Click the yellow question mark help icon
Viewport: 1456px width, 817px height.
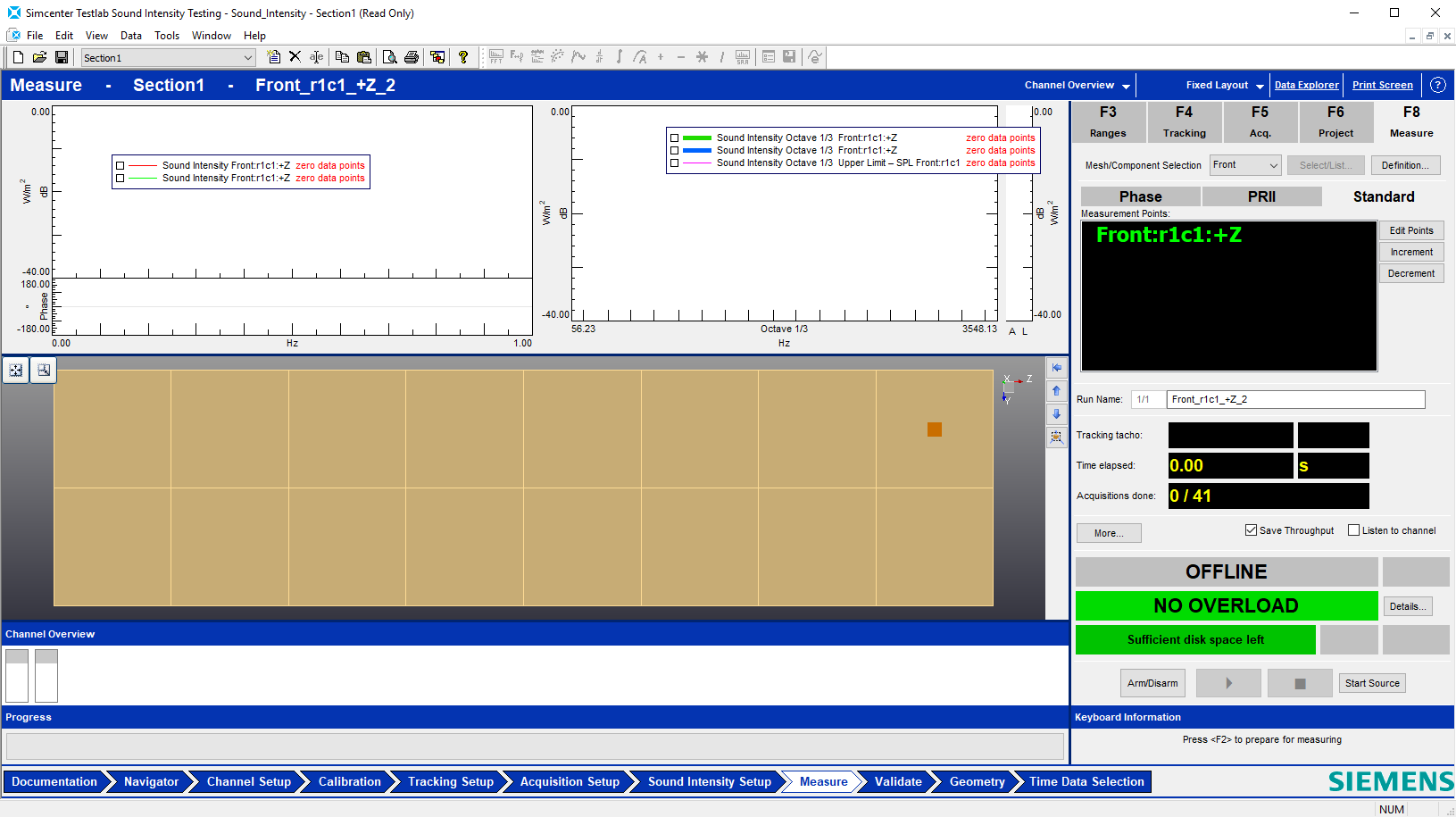[x=462, y=57]
